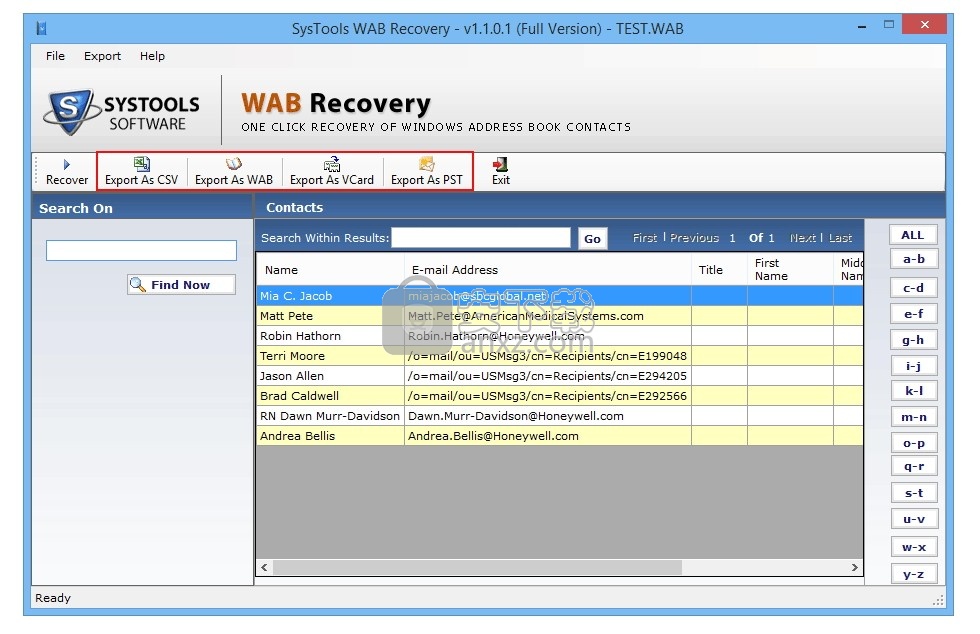Filter contacts by g-h
980x634 pixels.
click(914, 340)
